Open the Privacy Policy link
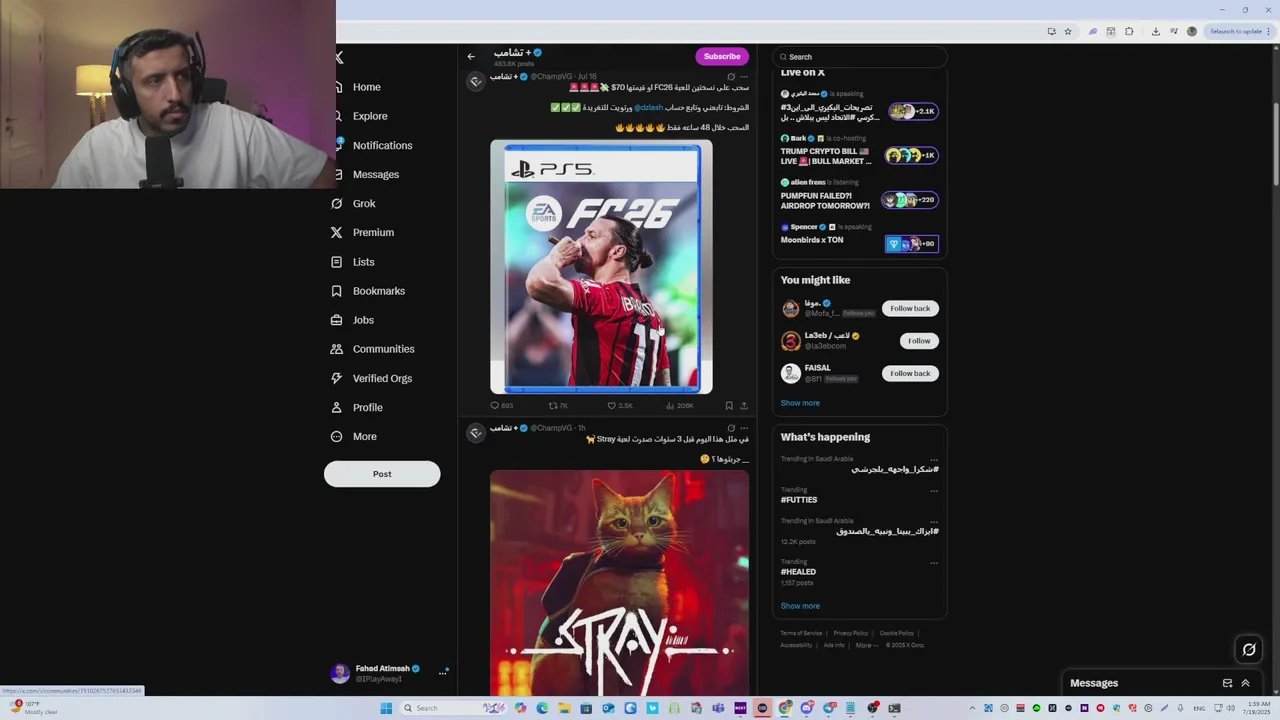Viewport: 1280px width, 720px height. [851, 633]
